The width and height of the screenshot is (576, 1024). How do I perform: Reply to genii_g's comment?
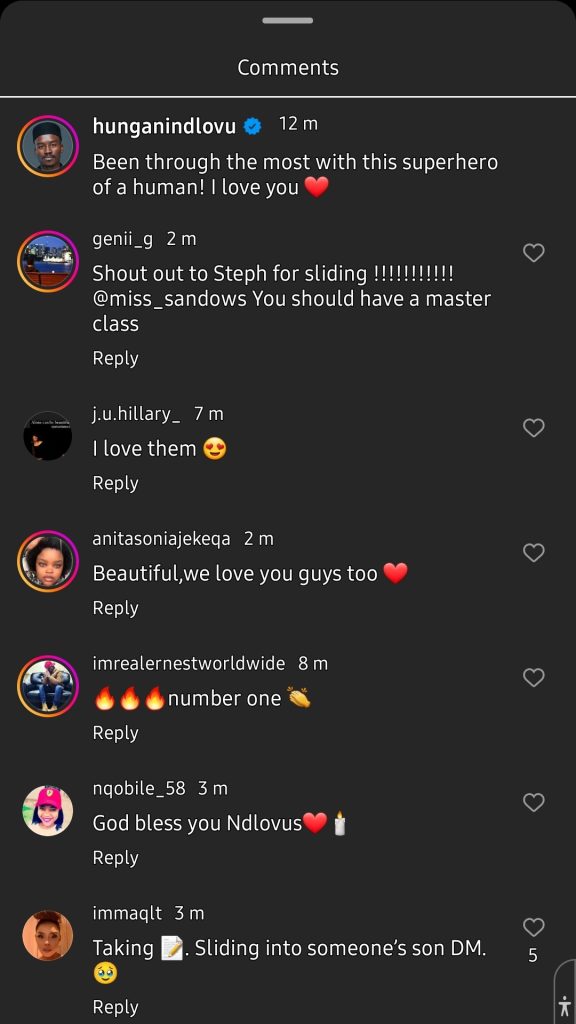click(116, 359)
